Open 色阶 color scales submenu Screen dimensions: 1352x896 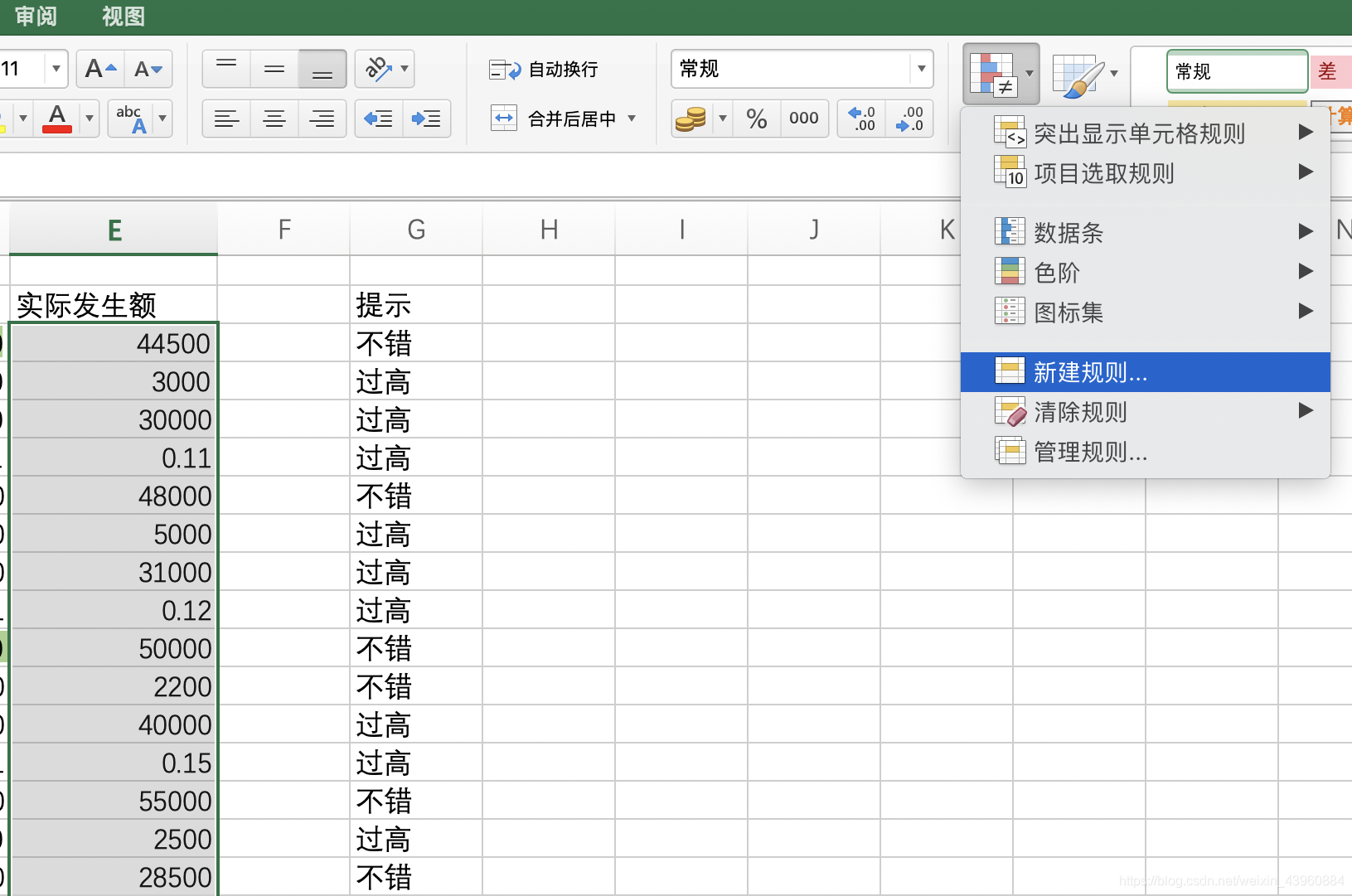click(x=1146, y=272)
